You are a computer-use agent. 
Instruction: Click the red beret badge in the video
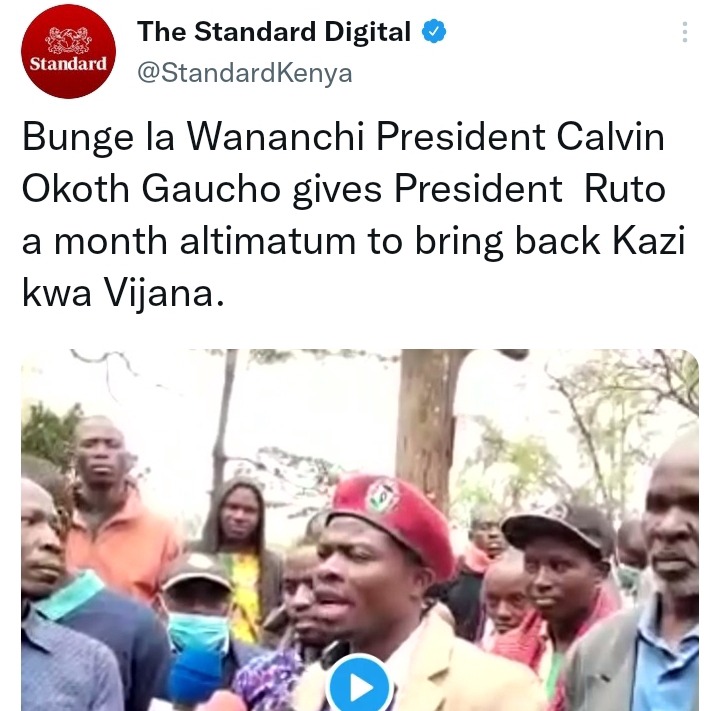click(x=383, y=496)
